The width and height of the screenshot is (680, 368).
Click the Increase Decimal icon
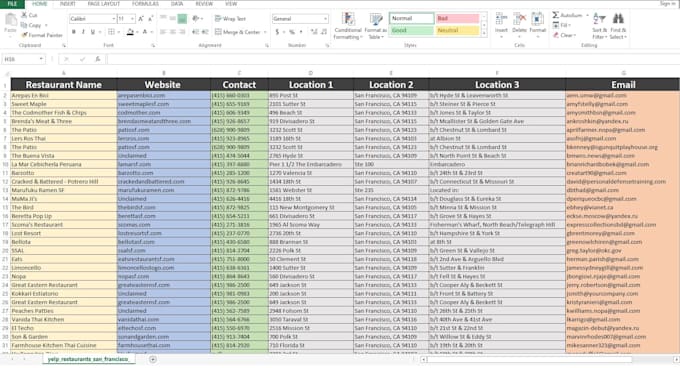[x=314, y=32]
